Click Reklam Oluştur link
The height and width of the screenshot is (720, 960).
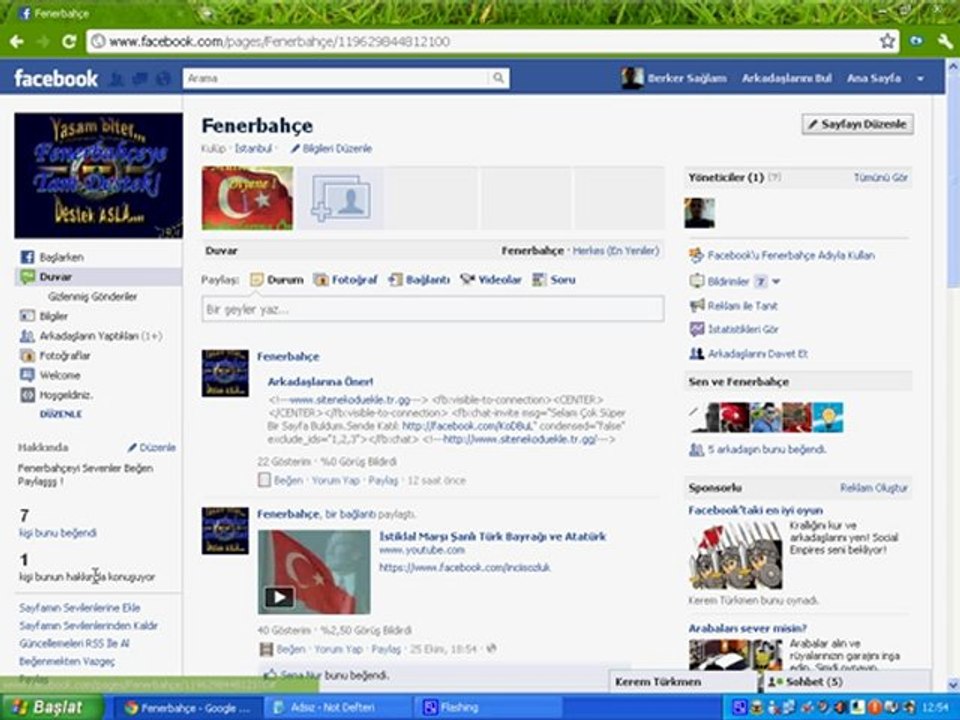874,488
